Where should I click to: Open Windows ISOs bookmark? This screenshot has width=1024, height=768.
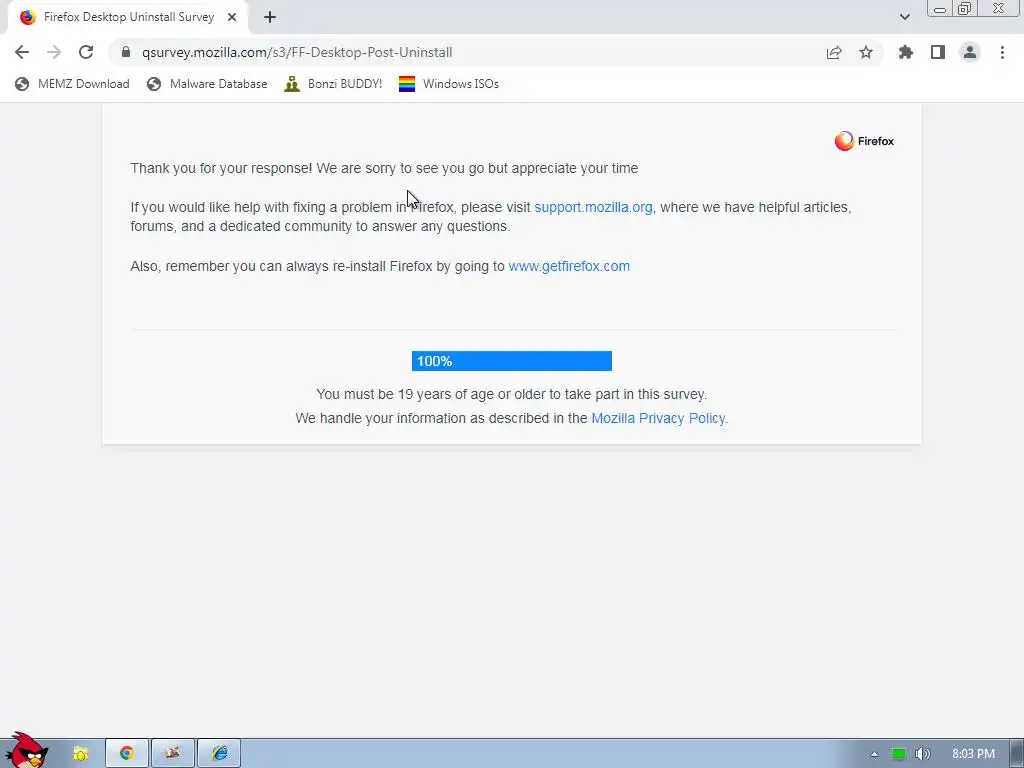pyautogui.click(x=449, y=84)
